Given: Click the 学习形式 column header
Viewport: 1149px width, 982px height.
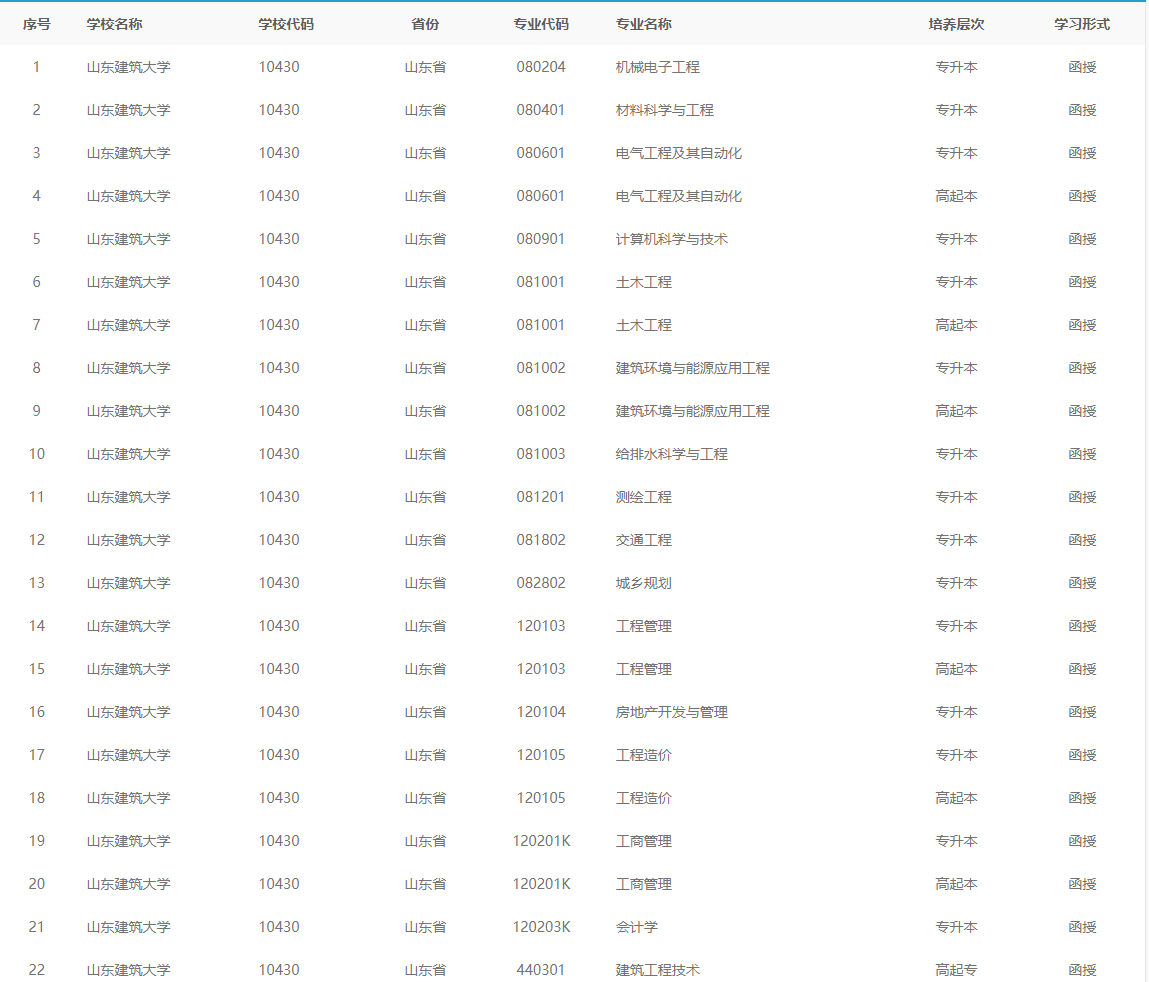Looking at the screenshot, I should 1082,24.
